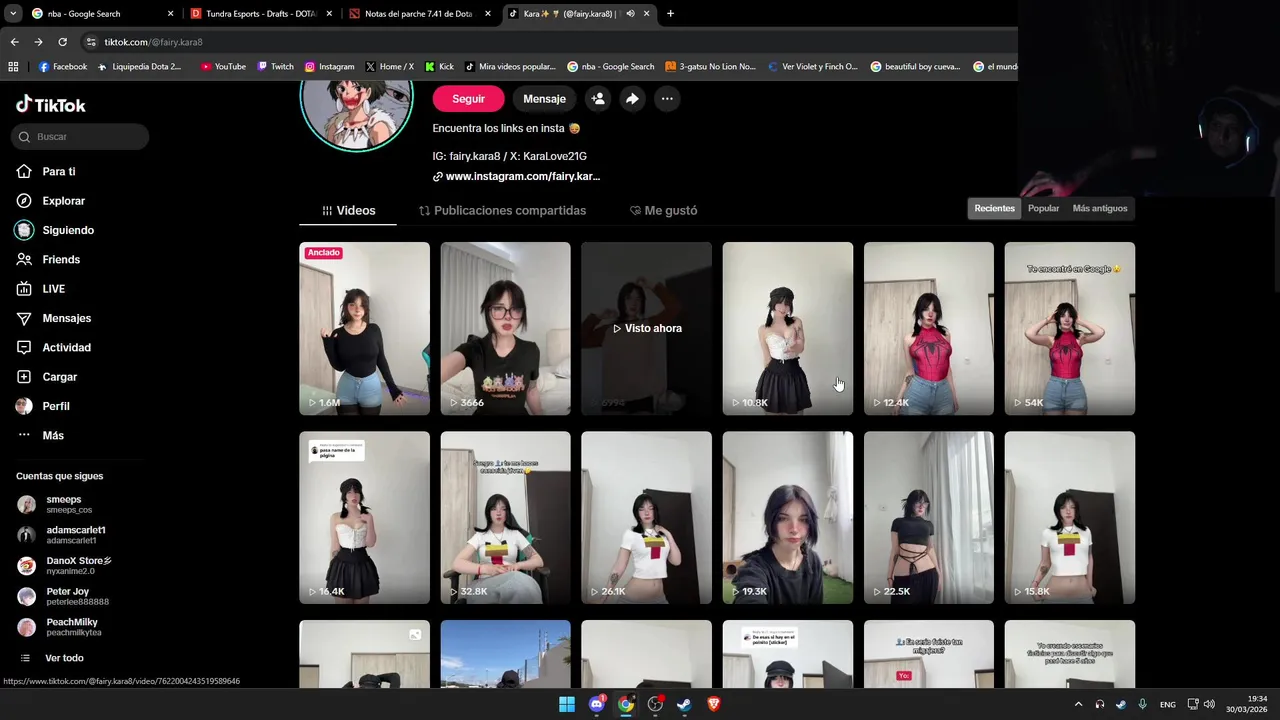Click the suggested accounts person icon
Viewport: 1280px width, 720px height.
(598, 99)
